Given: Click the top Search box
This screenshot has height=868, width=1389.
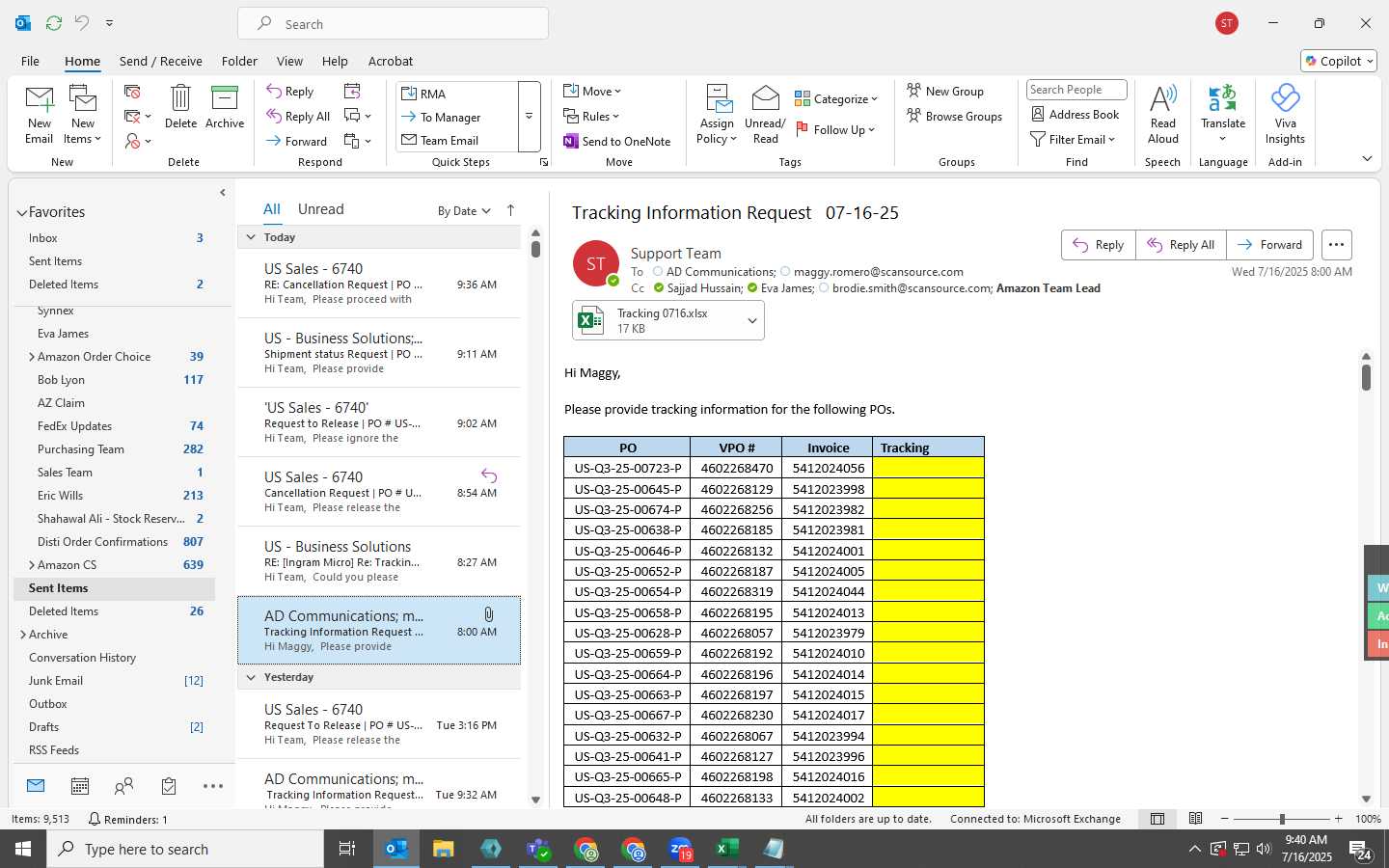Looking at the screenshot, I should [394, 23].
